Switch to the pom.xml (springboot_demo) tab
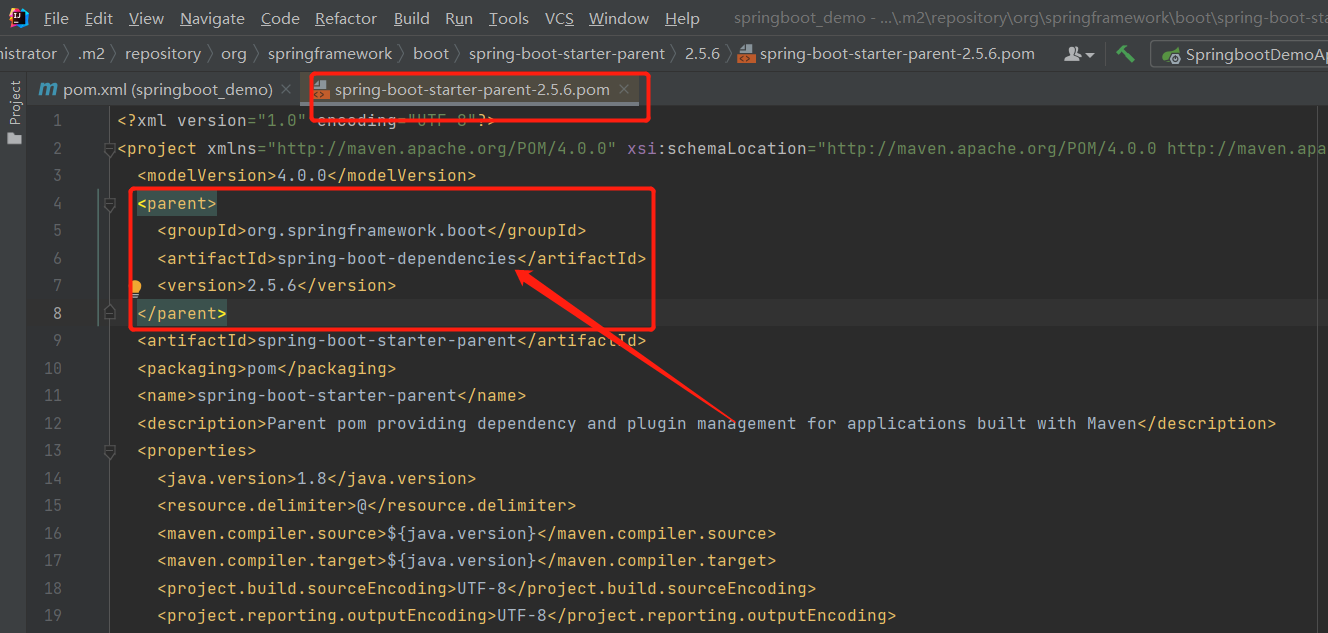 coord(167,89)
